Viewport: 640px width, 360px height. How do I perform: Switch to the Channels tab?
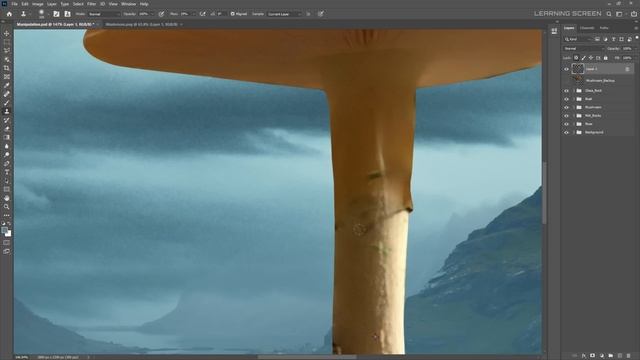click(587, 28)
